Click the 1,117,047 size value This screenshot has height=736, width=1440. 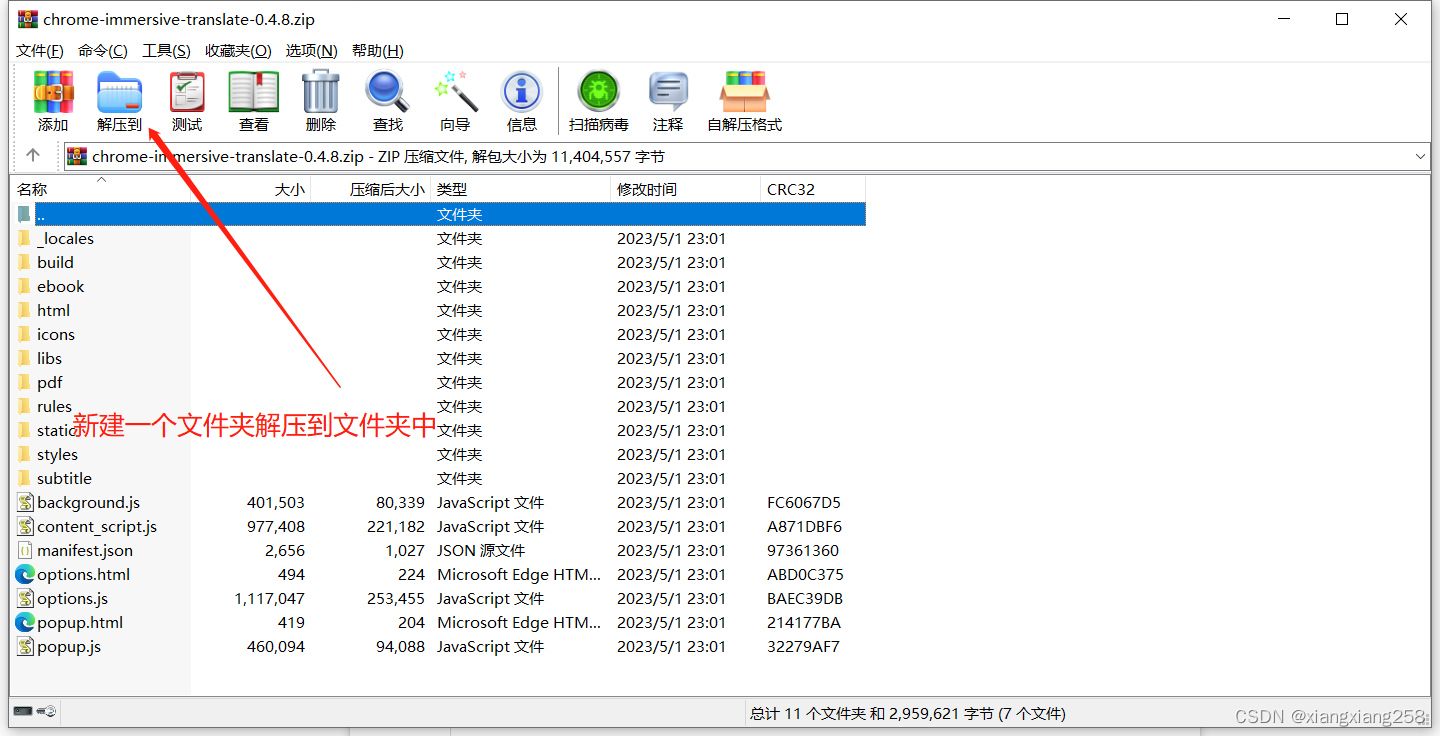270,599
